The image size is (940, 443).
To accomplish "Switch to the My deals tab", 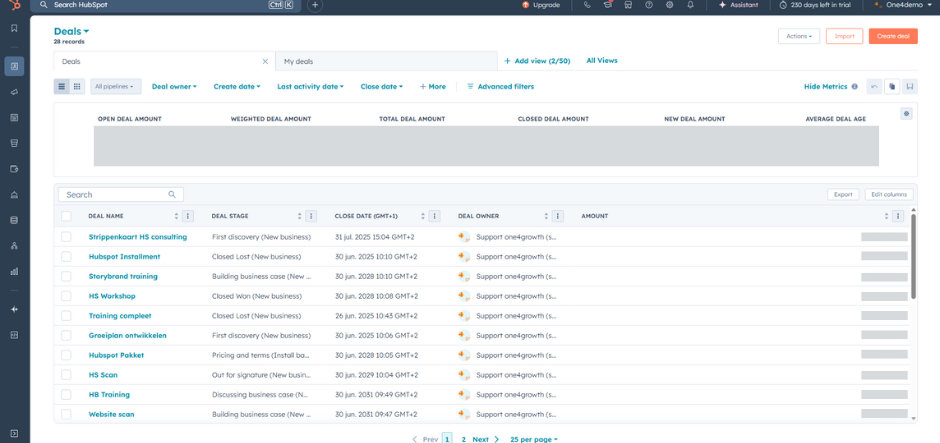I will click(x=299, y=62).
